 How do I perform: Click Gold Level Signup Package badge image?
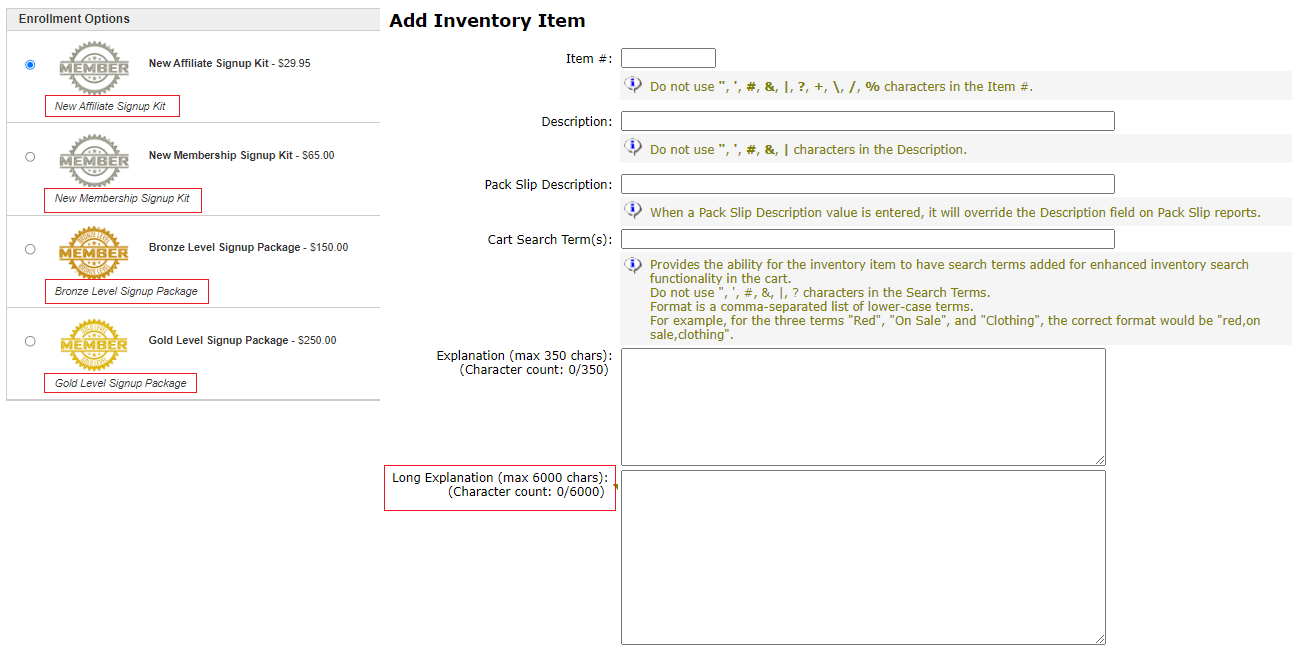pyautogui.click(x=94, y=344)
